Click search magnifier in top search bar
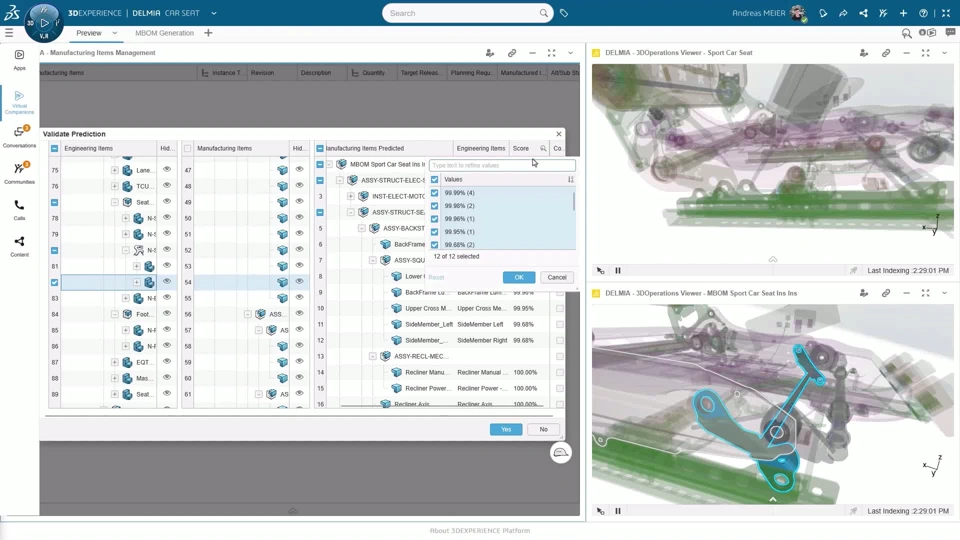This screenshot has width=960, height=540. pyautogui.click(x=543, y=13)
